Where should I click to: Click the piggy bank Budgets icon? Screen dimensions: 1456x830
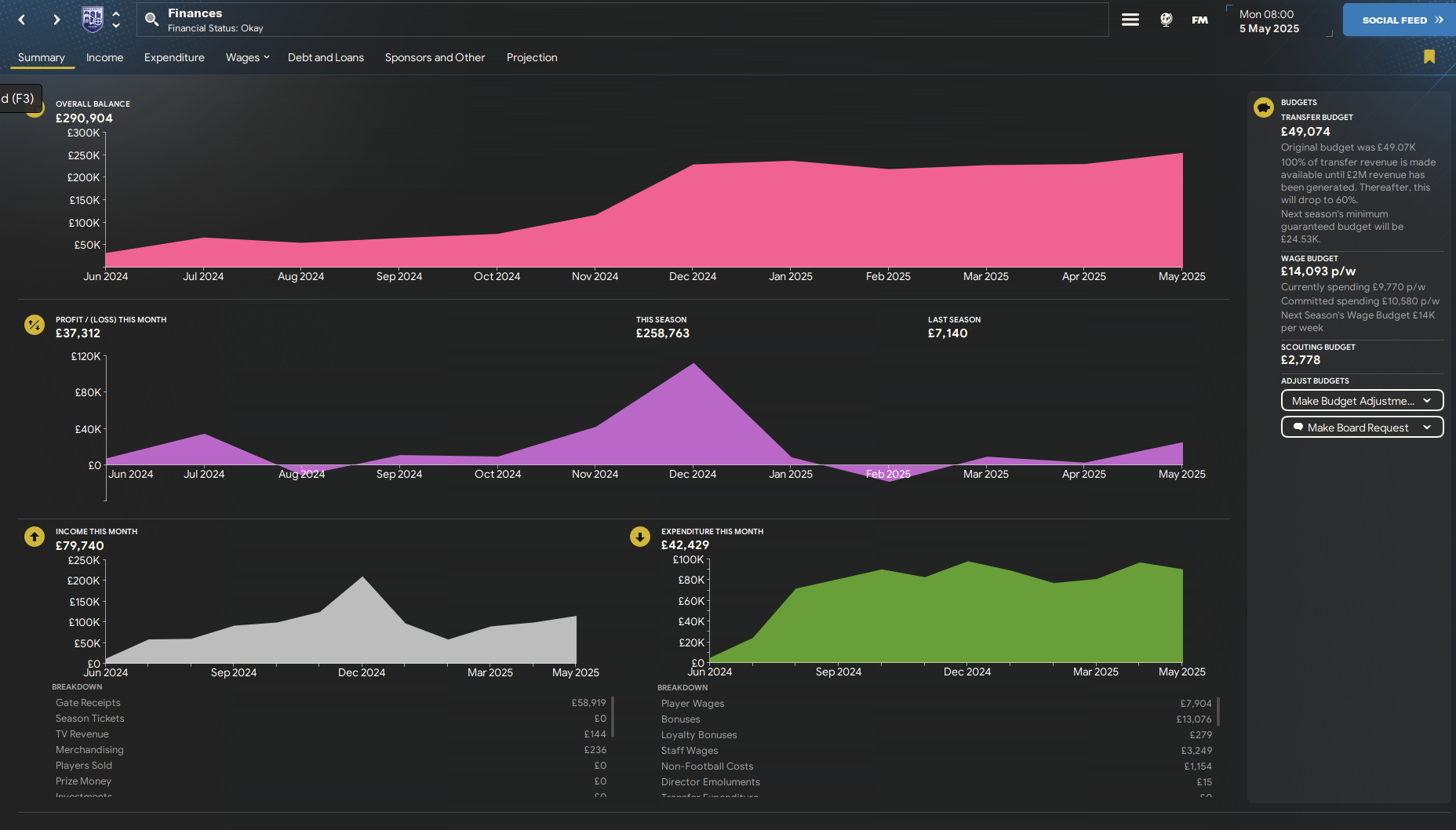(1264, 107)
